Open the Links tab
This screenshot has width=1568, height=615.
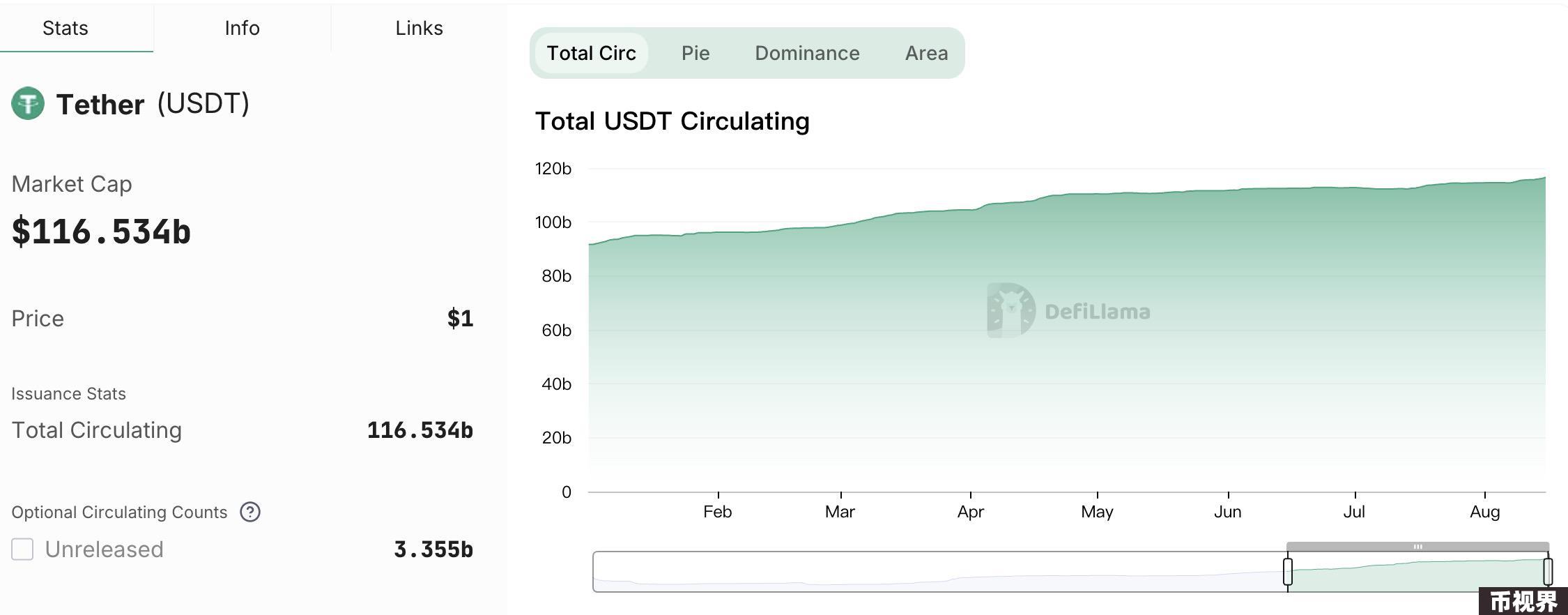(419, 28)
